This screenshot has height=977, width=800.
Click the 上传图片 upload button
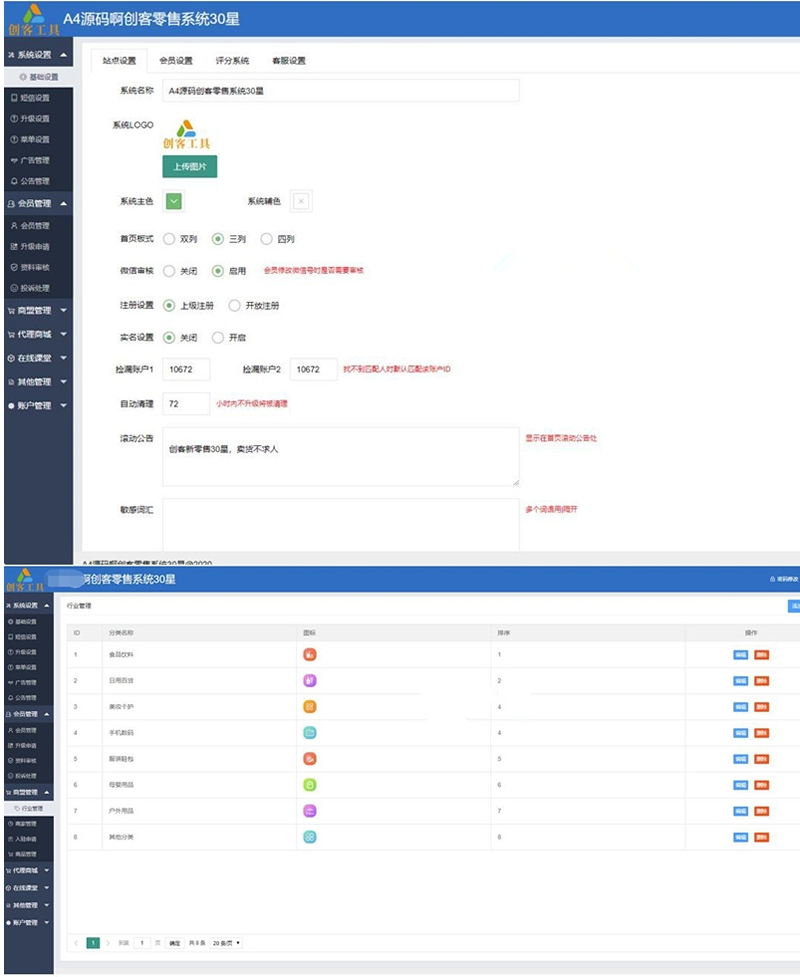(x=190, y=167)
